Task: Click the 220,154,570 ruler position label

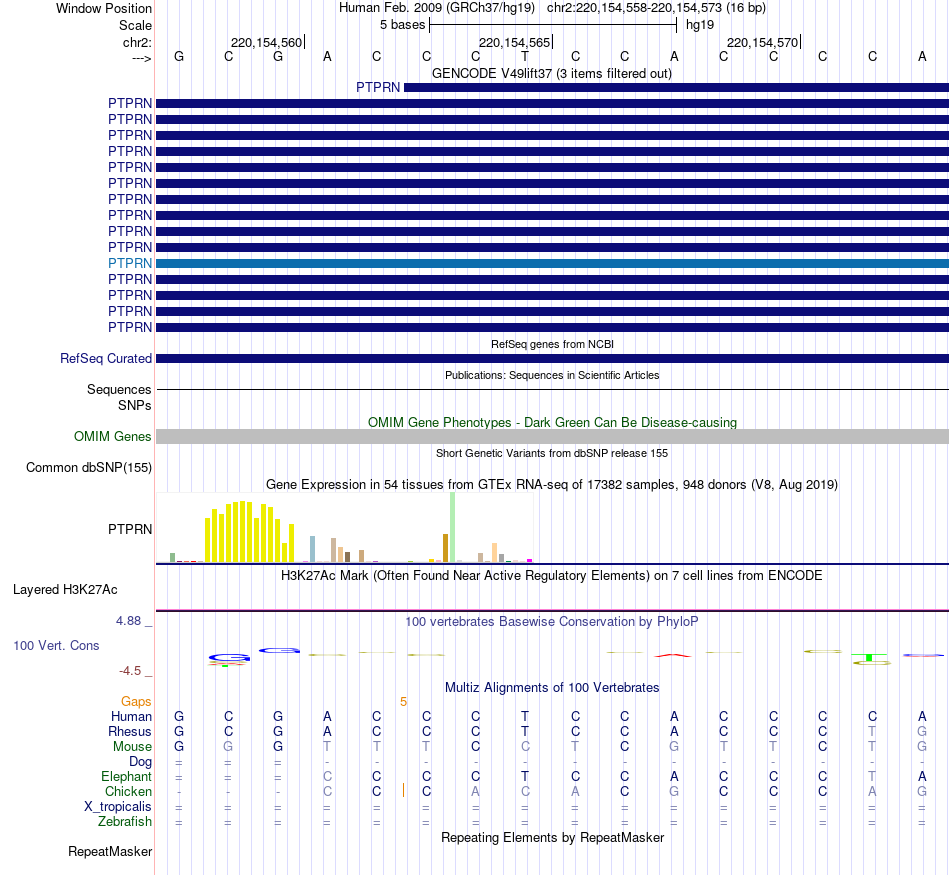Action: (762, 42)
